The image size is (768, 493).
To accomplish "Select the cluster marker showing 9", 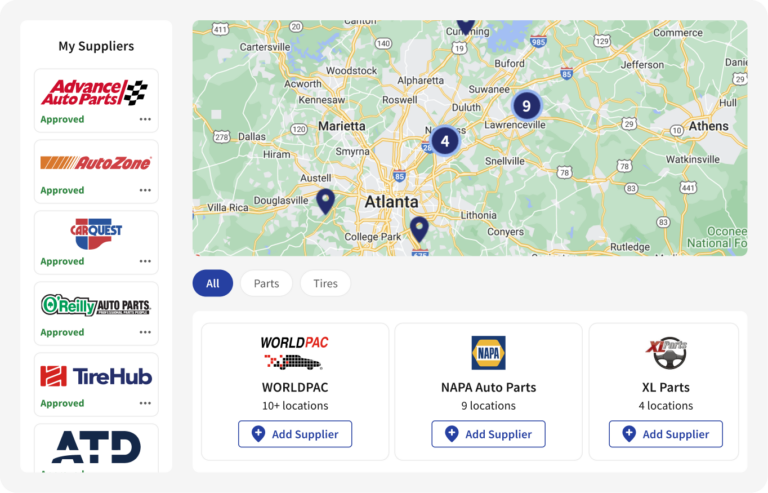I will pyautogui.click(x=527, y=106).
